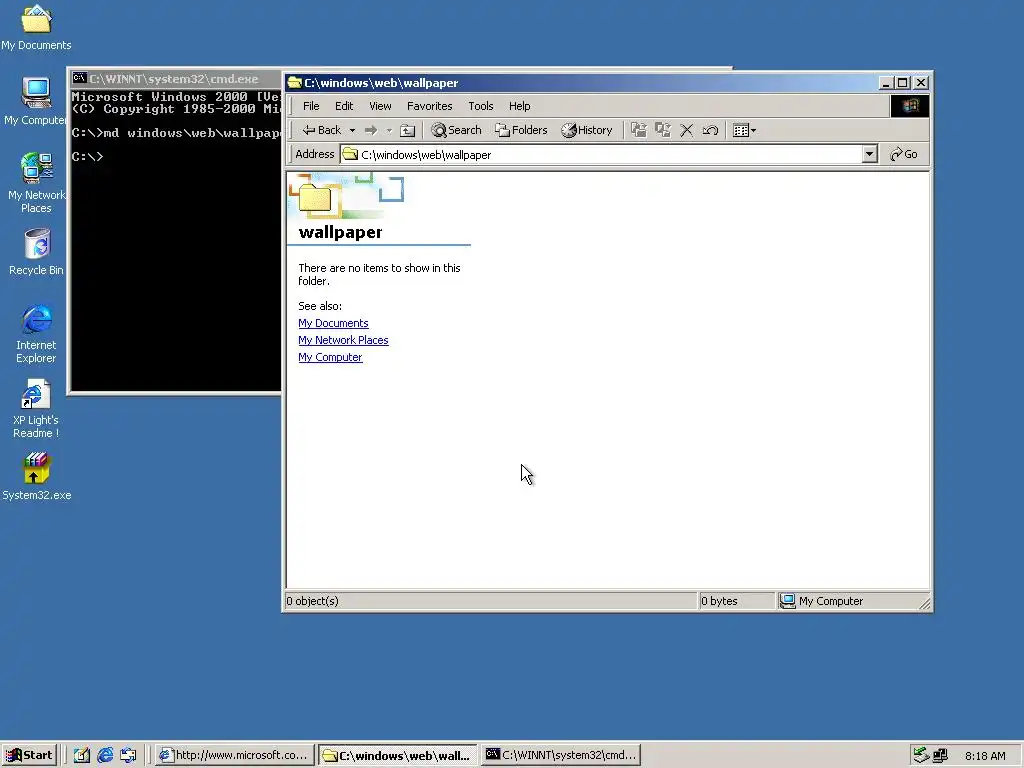Click the wallpaper folder taskbar button
This screenshot has width=1024, height=768.
coord(398,756)
